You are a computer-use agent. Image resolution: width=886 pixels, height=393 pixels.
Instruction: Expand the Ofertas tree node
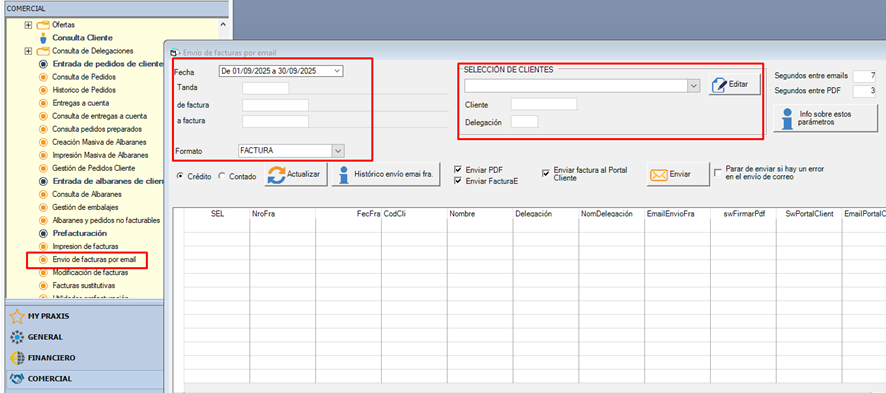(x=28, y=25)
